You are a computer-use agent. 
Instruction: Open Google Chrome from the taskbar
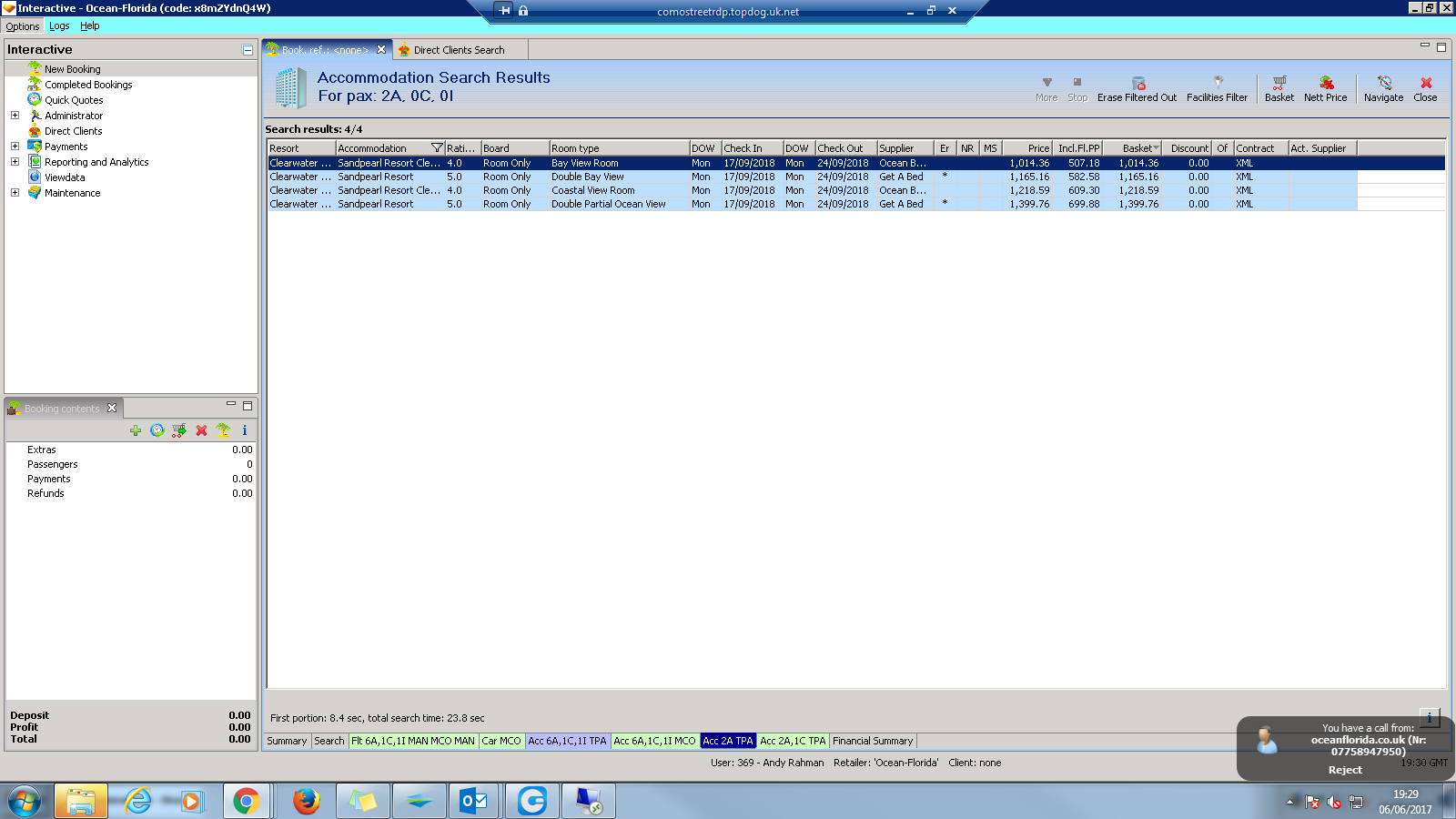pyautogui.click(x=246, y=801)
